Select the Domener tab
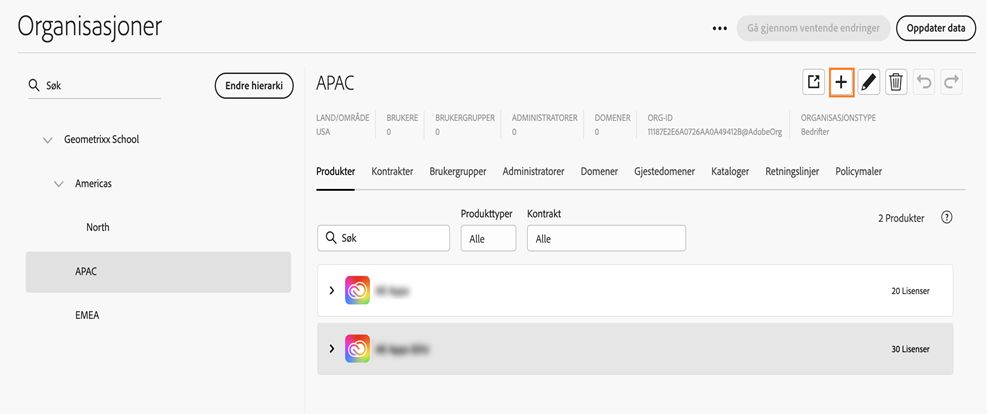Viewport: 987px width, 414px height. click(599, 171)
